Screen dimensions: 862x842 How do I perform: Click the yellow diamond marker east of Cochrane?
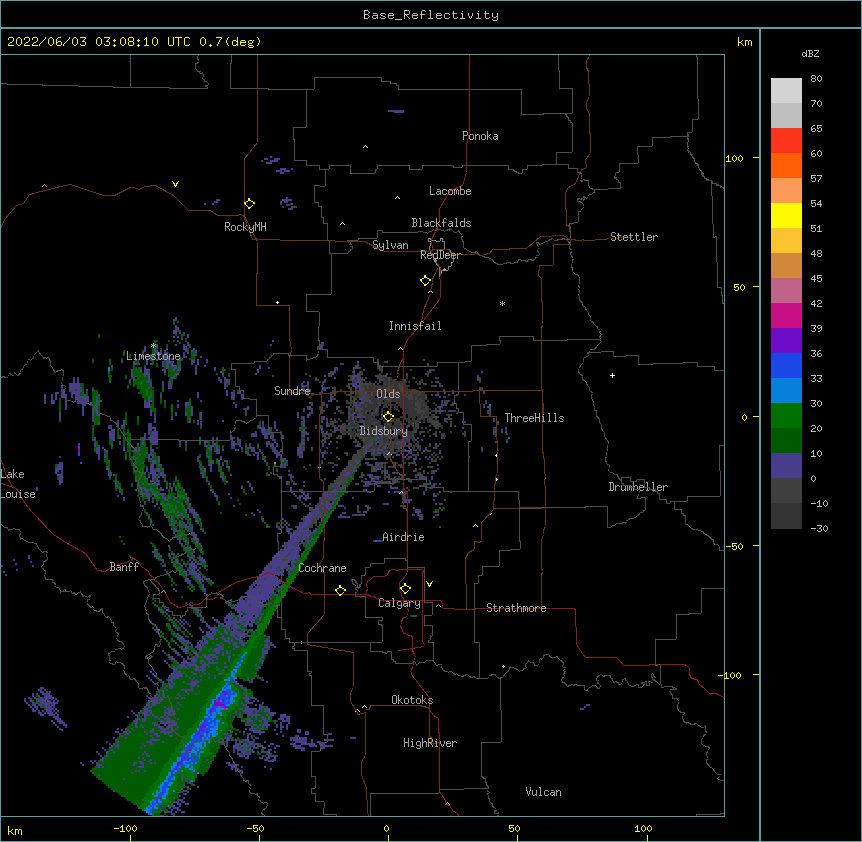(x=340, y=591)
